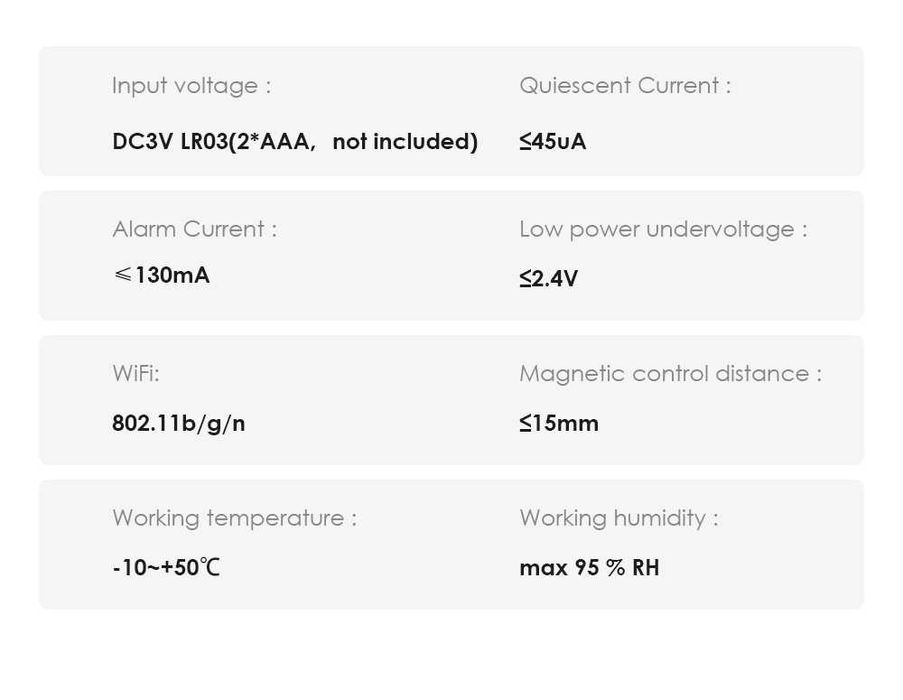Select the ≤45uA value
This screenshot has width=903, height=700.
(553, 142)
